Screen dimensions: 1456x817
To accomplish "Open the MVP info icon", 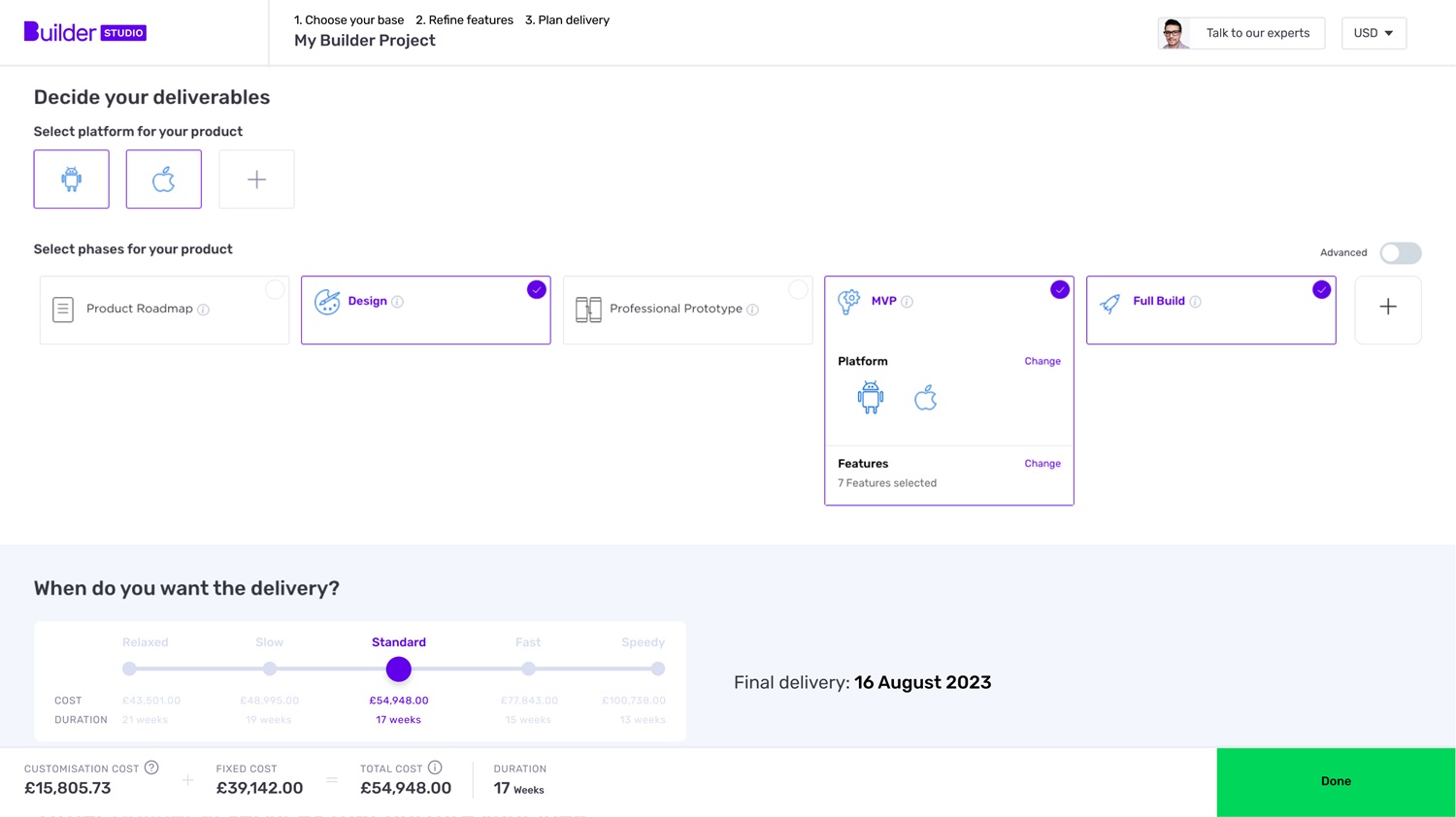I will (x=907, y=302).
